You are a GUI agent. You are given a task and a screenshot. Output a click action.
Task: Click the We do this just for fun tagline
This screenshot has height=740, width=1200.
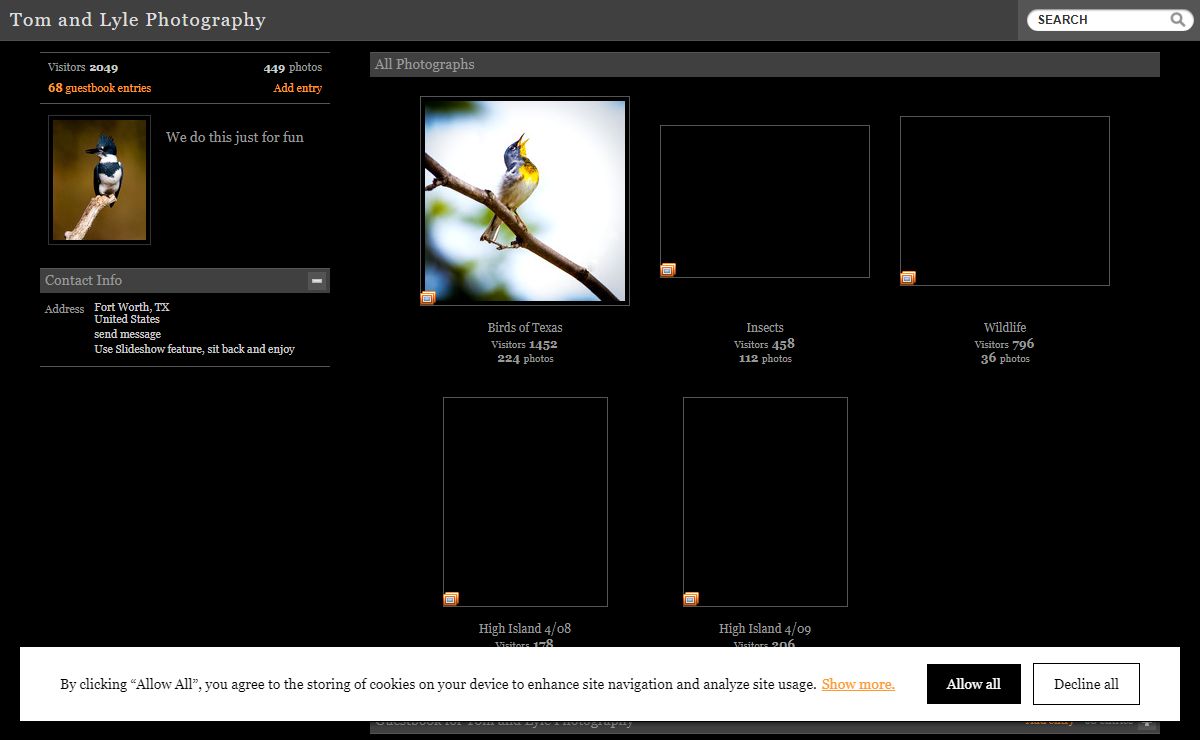tap(235, 137)
